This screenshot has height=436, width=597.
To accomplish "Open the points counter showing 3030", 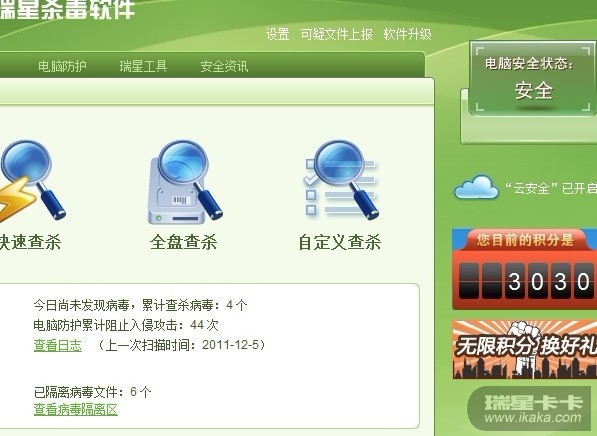I will click(x=525, y=281).
